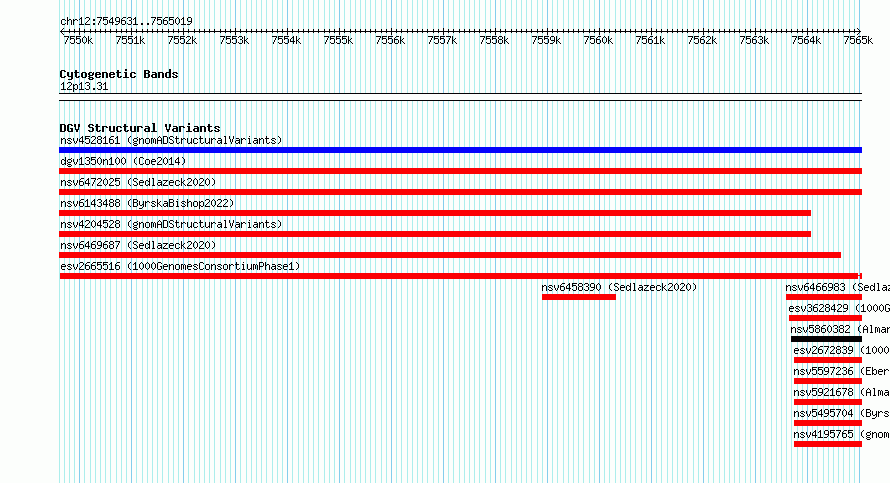Select the blue nsv4528161 variant bar
890x483 pixels.
460,150
